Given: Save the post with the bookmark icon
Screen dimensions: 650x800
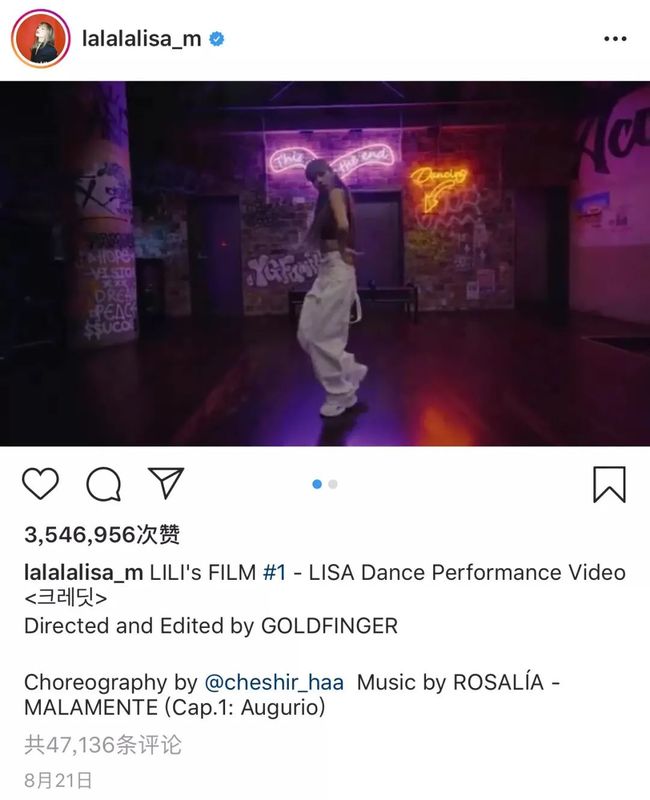Looking at the screenshot, I should (609, 484).
